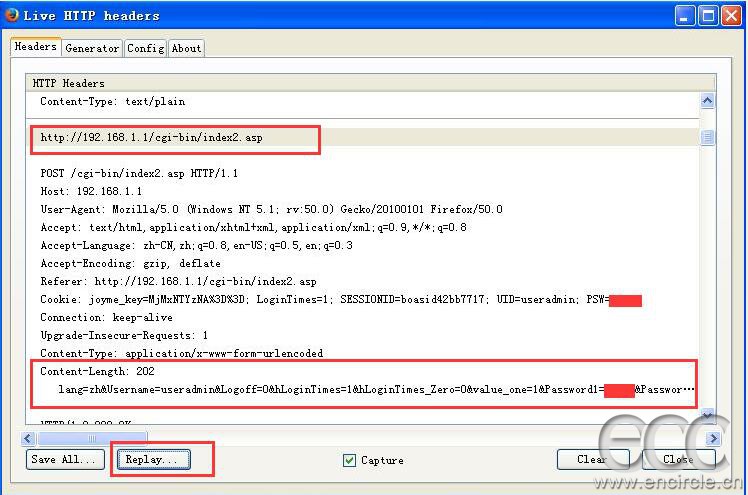Click the vertical scrollbar down arrow
The width and height of the screenshot is (748, 495).
pyautogui.click(x=707, y=416)
